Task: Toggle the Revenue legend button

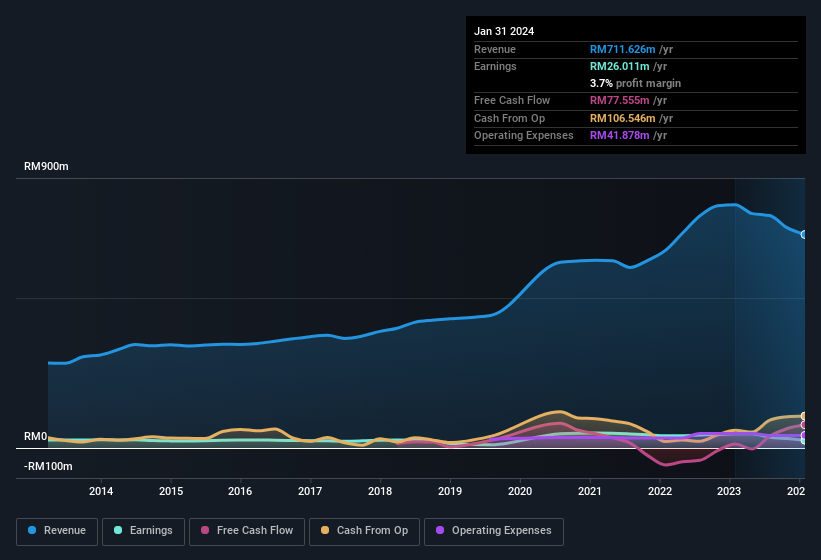Action: (x=57, y=531)
